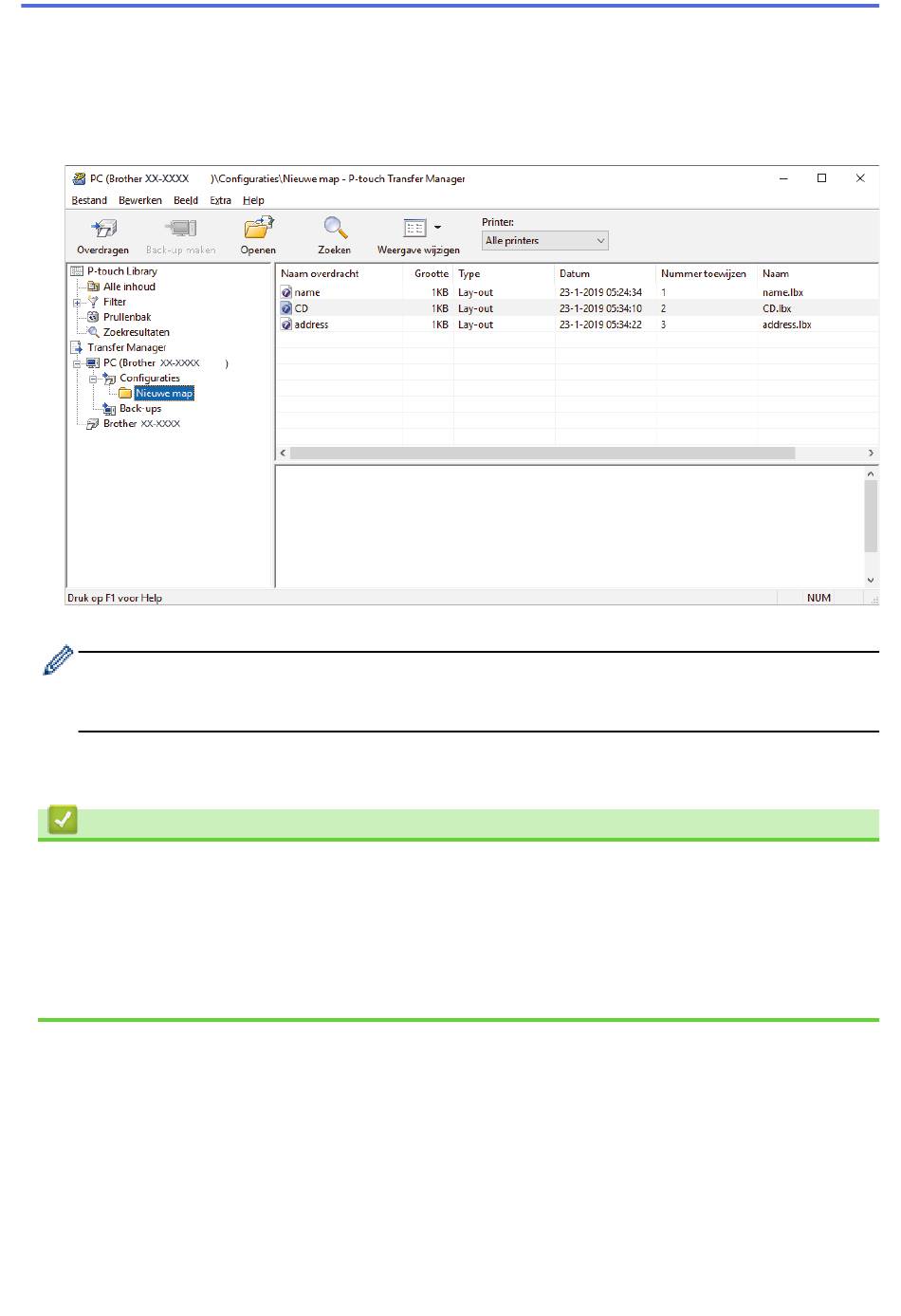Click preview pane scroll-up arrow
Image resolution: width=901 pixels, height=1316 pixels.
[x=871, y=473]
